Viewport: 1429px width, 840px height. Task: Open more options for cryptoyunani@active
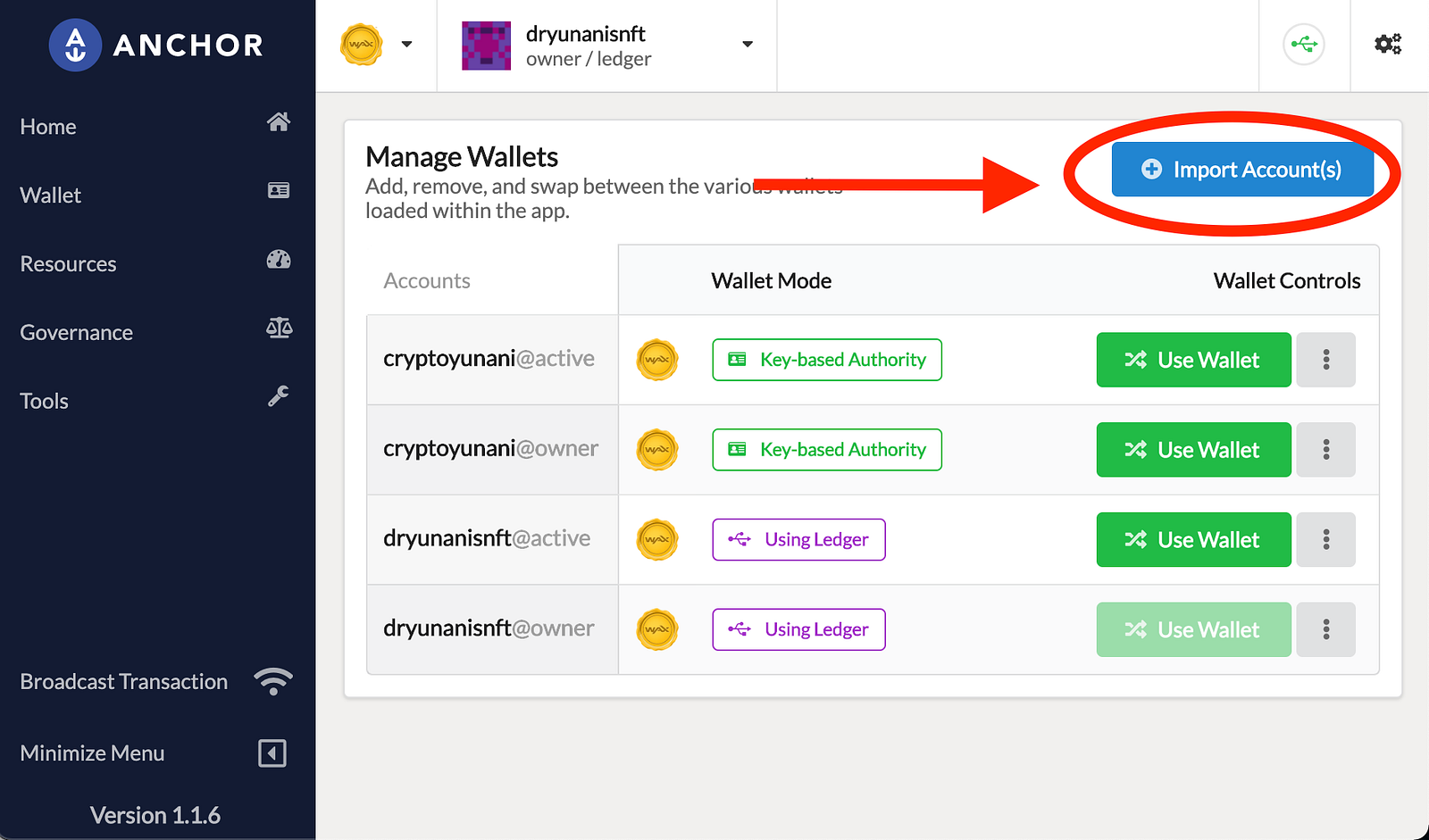(1325, 360)
